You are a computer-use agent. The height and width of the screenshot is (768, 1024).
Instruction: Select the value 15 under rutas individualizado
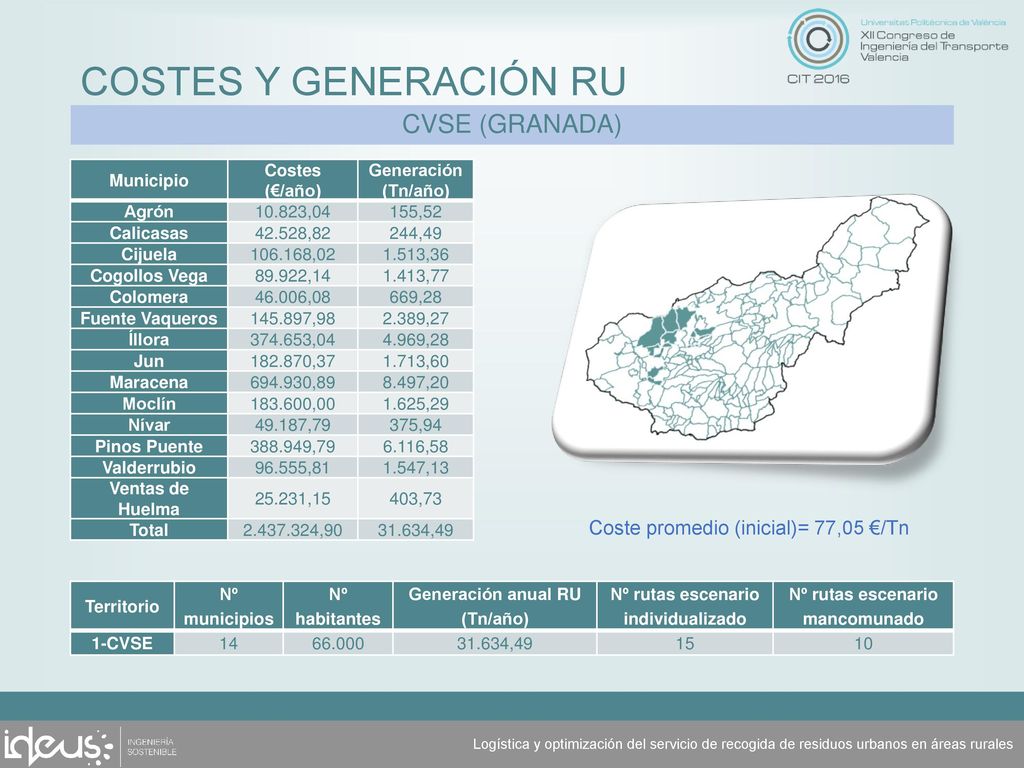tap(684, 643)
